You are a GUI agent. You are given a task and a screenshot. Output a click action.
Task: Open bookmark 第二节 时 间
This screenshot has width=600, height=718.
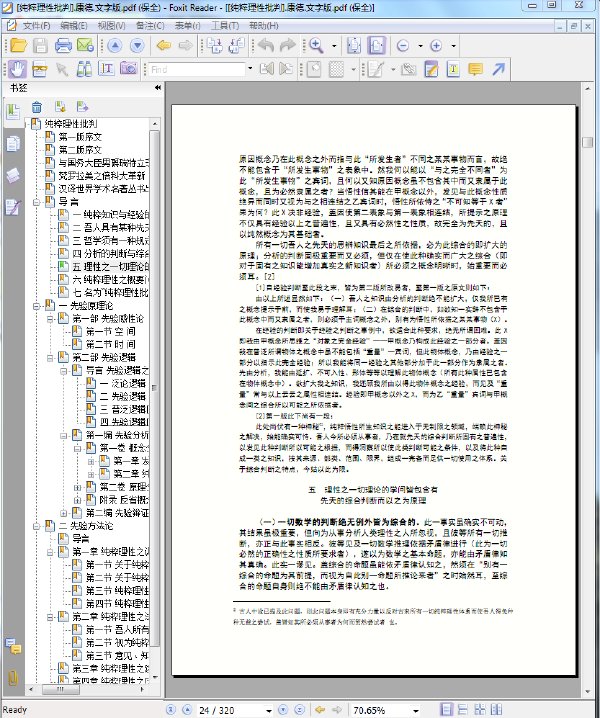coord(110,344)
